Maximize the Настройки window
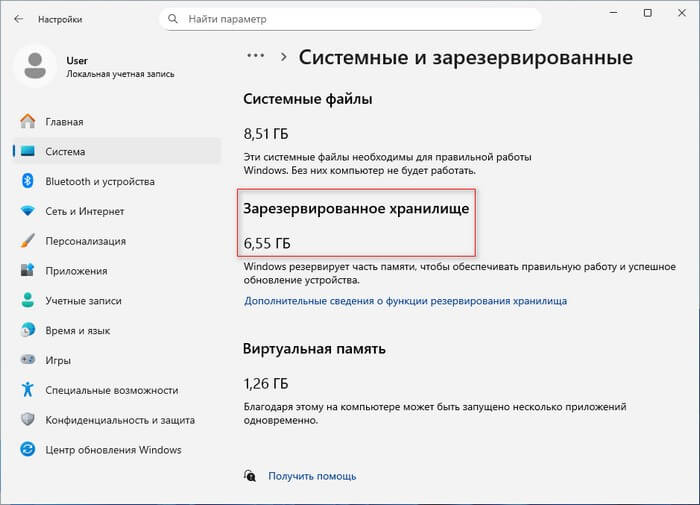 click(x=648, y=14)
